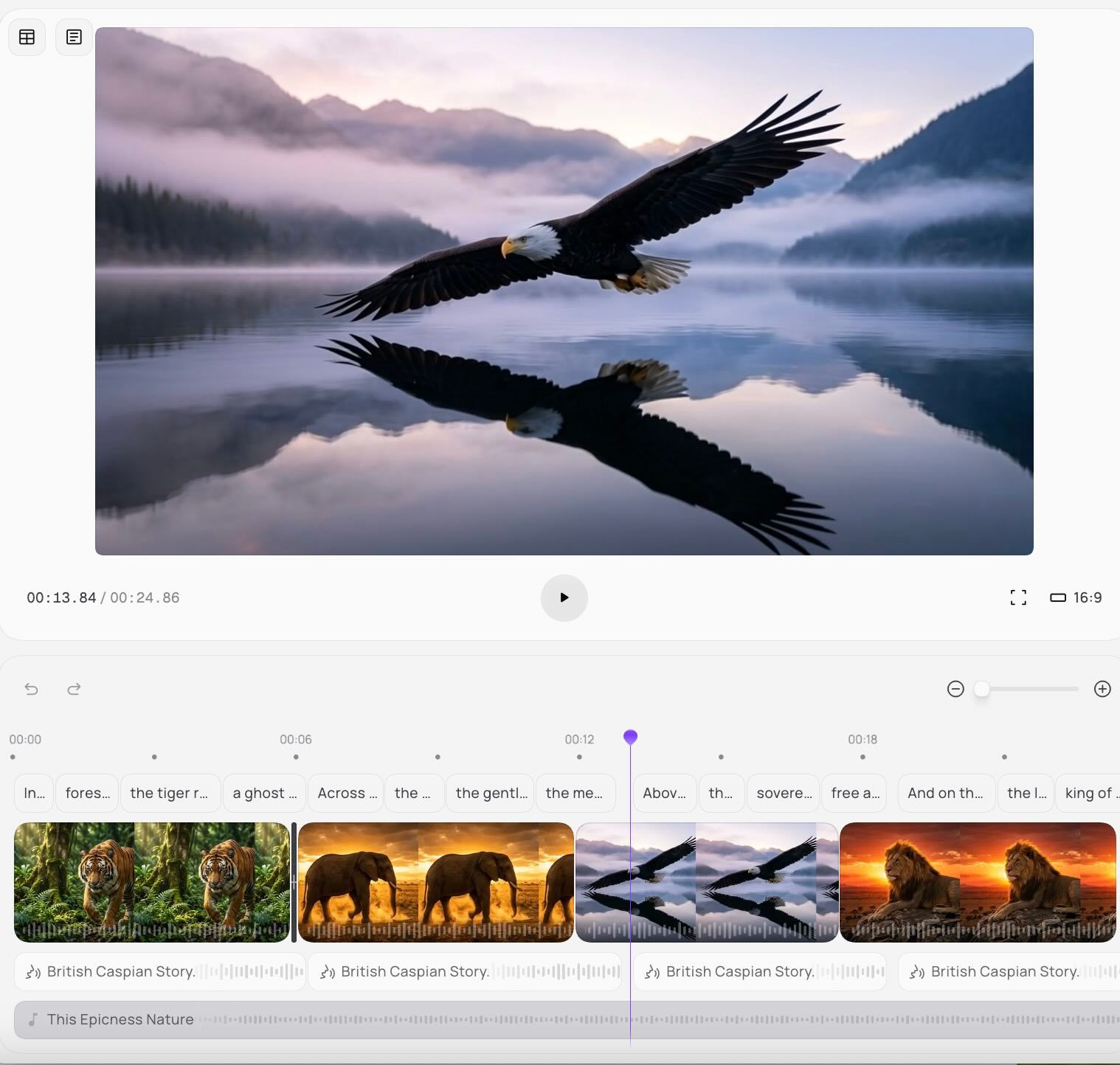Select the lion video clip
This screenshot has height=1065, width=1120.
tap(977, 881)
